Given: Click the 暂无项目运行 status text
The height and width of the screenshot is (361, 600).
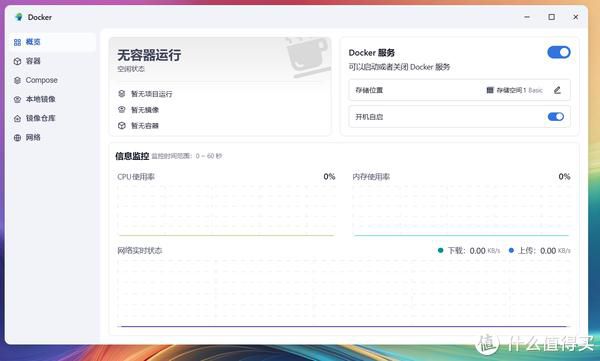Looking at the screenshot, I should (x=152, y=94).
